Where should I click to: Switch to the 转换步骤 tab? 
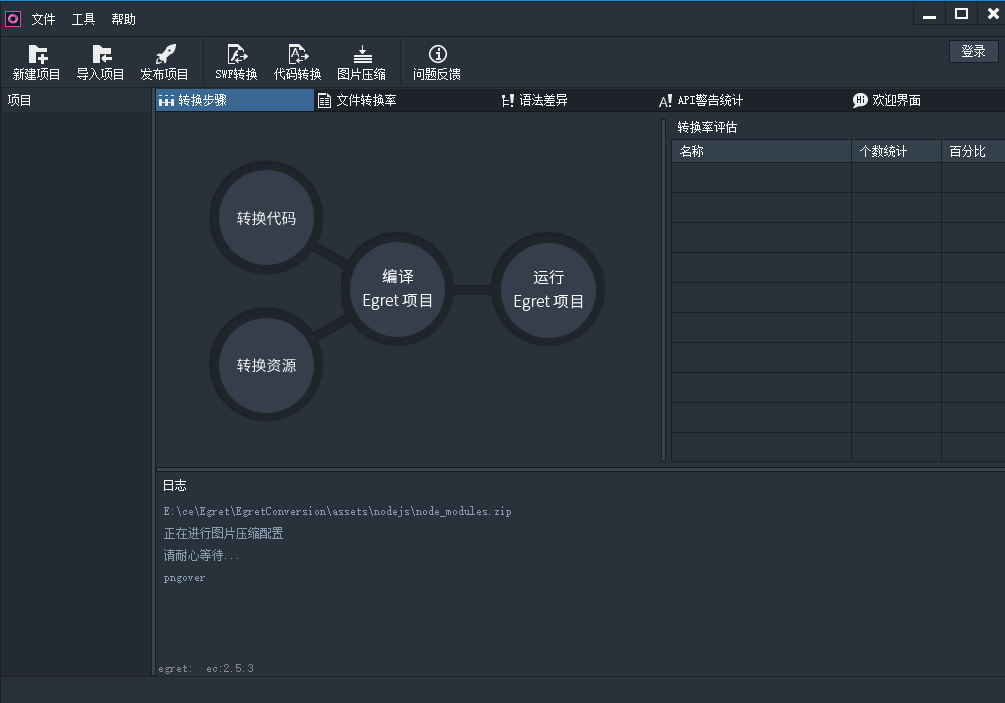235,100
